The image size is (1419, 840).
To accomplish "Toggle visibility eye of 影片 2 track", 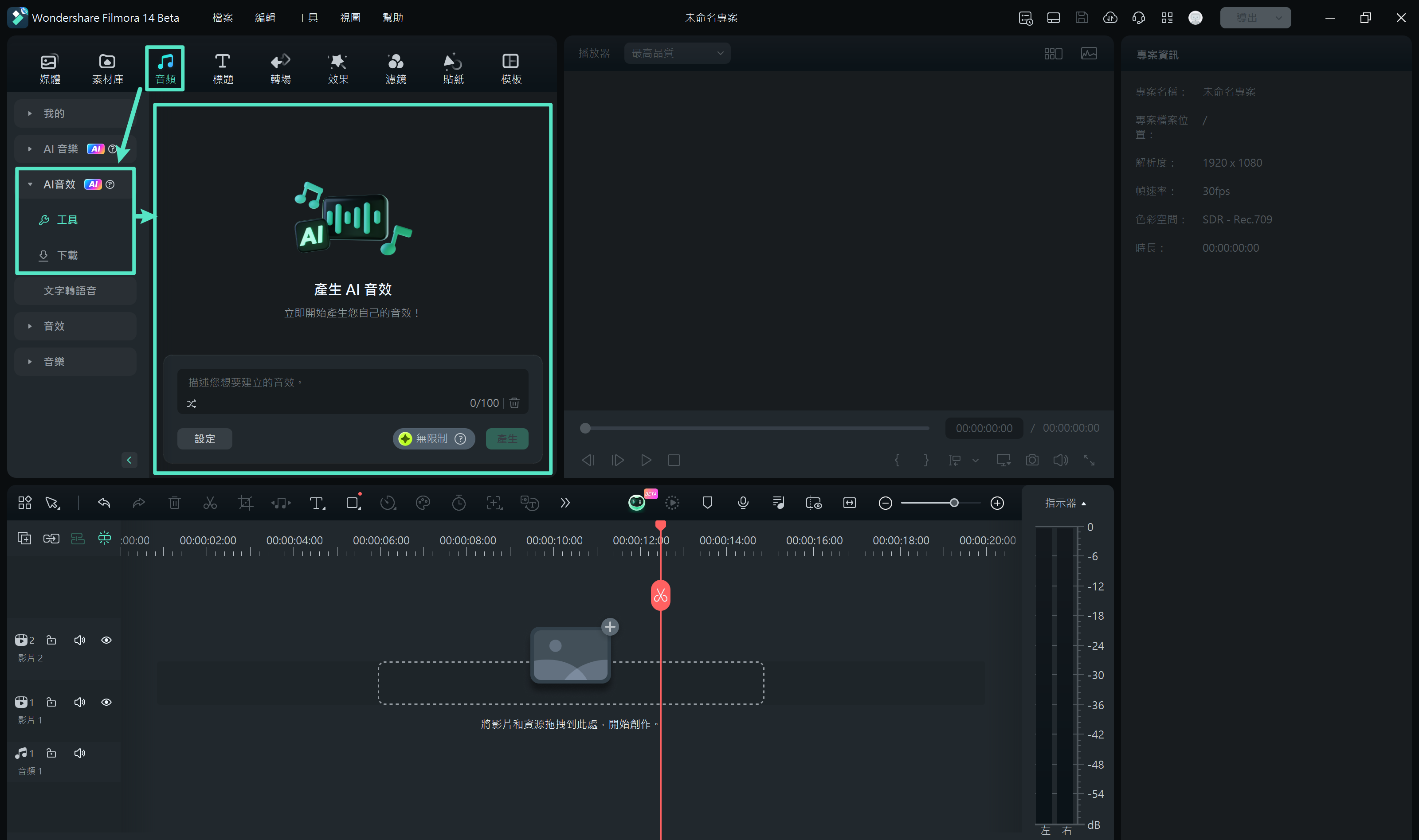I will 106,640.
